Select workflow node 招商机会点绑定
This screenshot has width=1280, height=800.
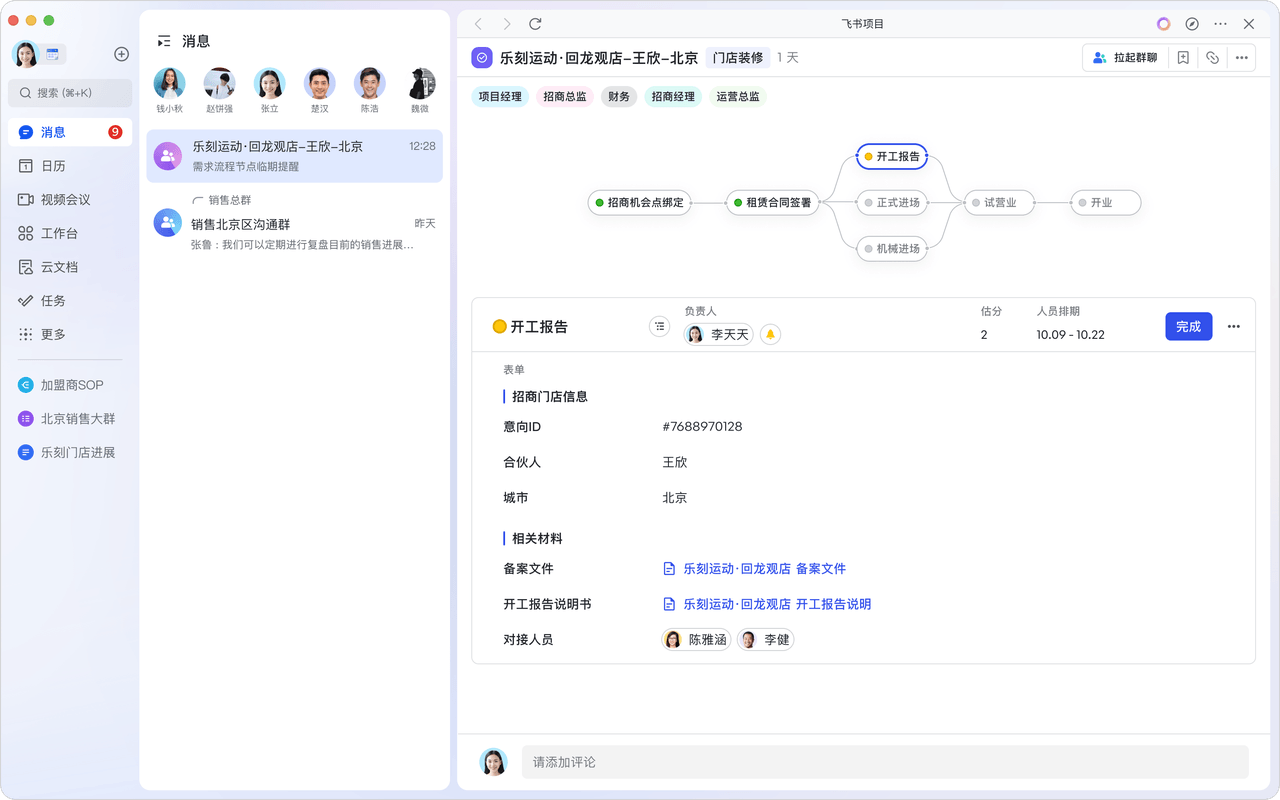(x=640, y=203)
